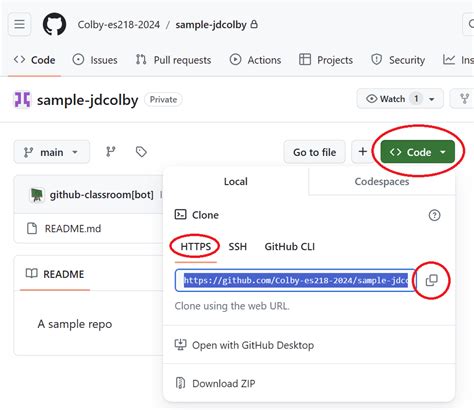Choose the HTTPS clone option
Image resolution: width=474 pixels, height=410 pixels.
[196, 247]
